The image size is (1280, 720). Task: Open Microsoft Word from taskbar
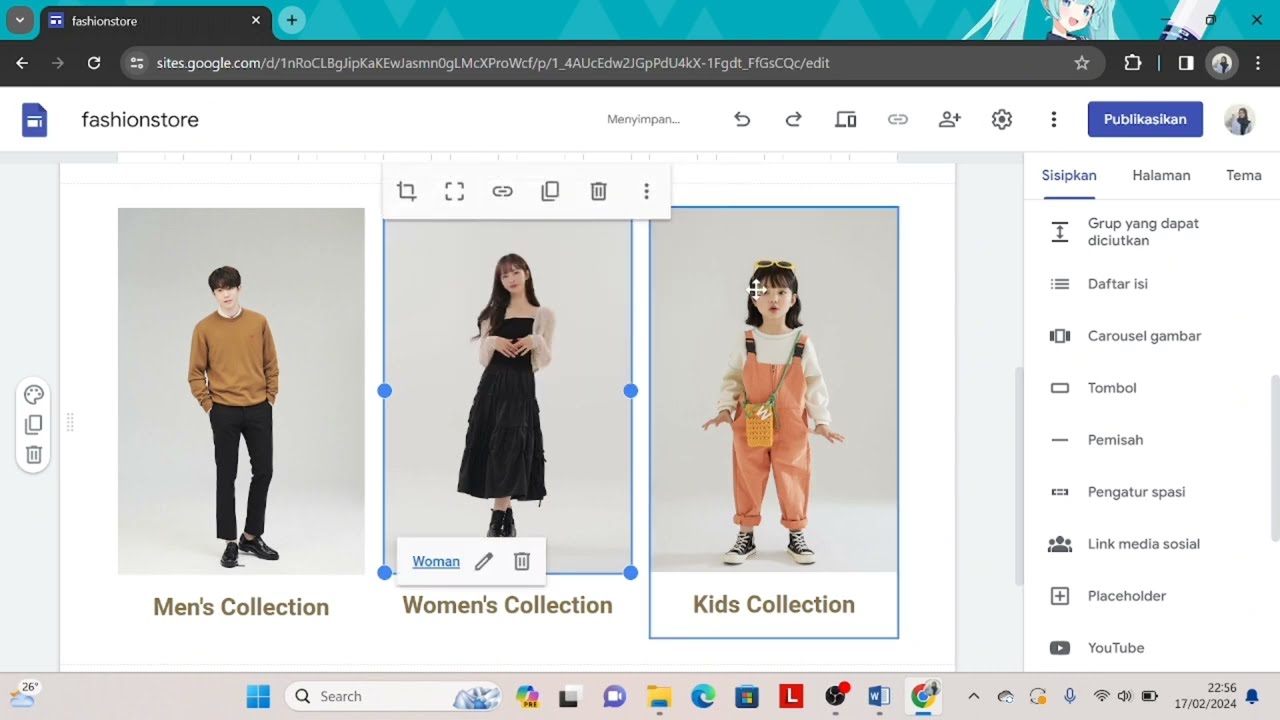[x=879, y=696]
